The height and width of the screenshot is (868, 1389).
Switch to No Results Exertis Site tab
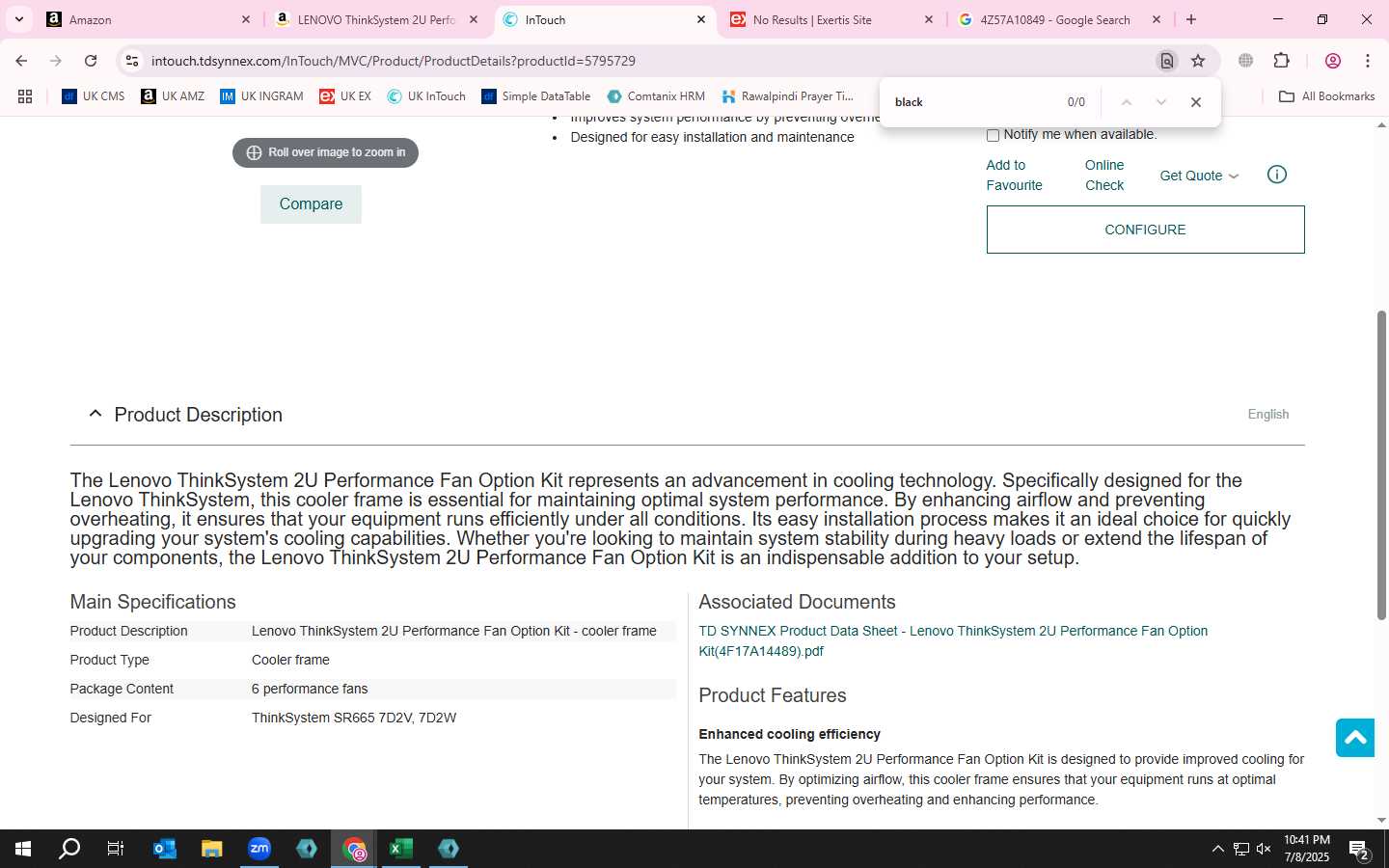[831, 19]
